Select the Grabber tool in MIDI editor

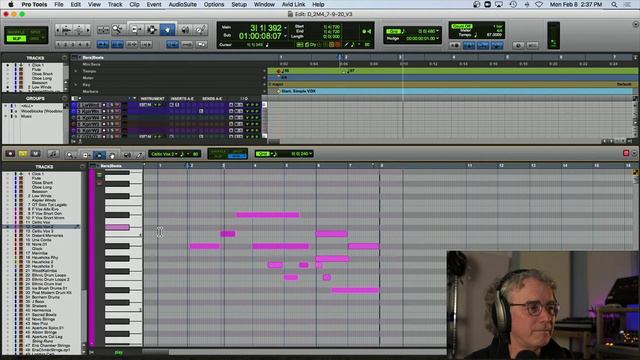tap(111, 154)
